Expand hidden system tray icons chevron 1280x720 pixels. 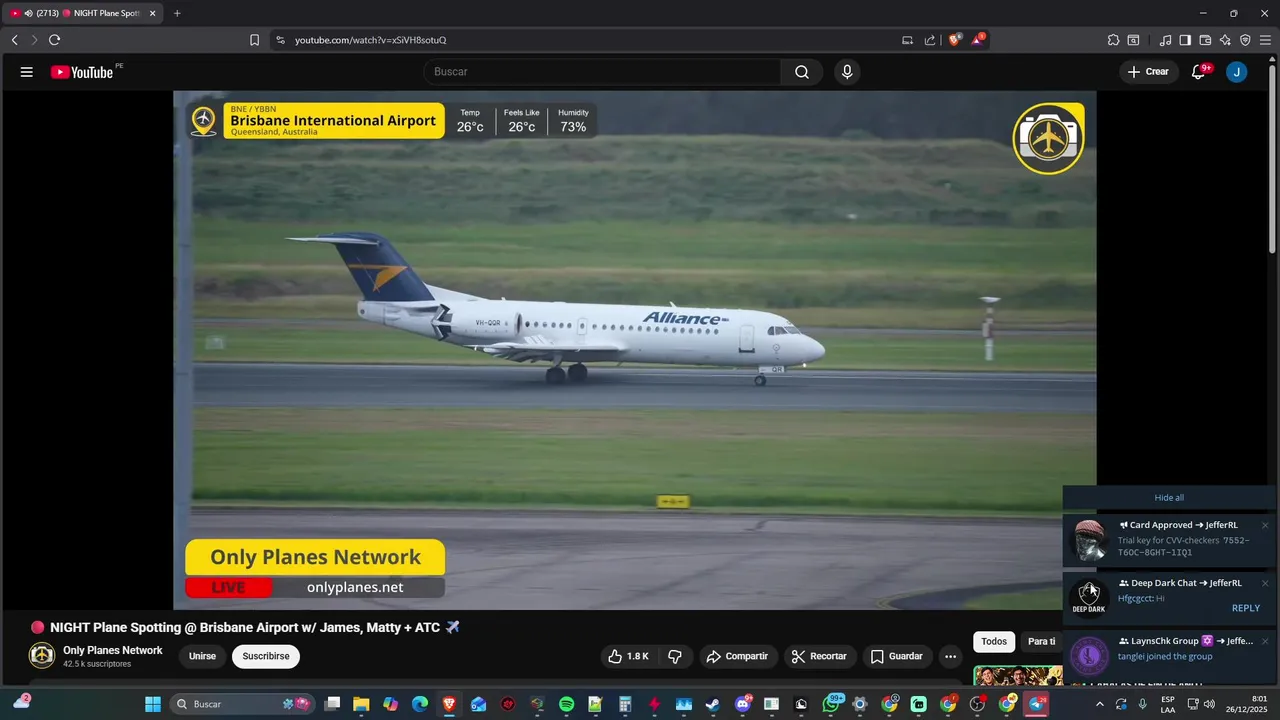pos(1099,704)
